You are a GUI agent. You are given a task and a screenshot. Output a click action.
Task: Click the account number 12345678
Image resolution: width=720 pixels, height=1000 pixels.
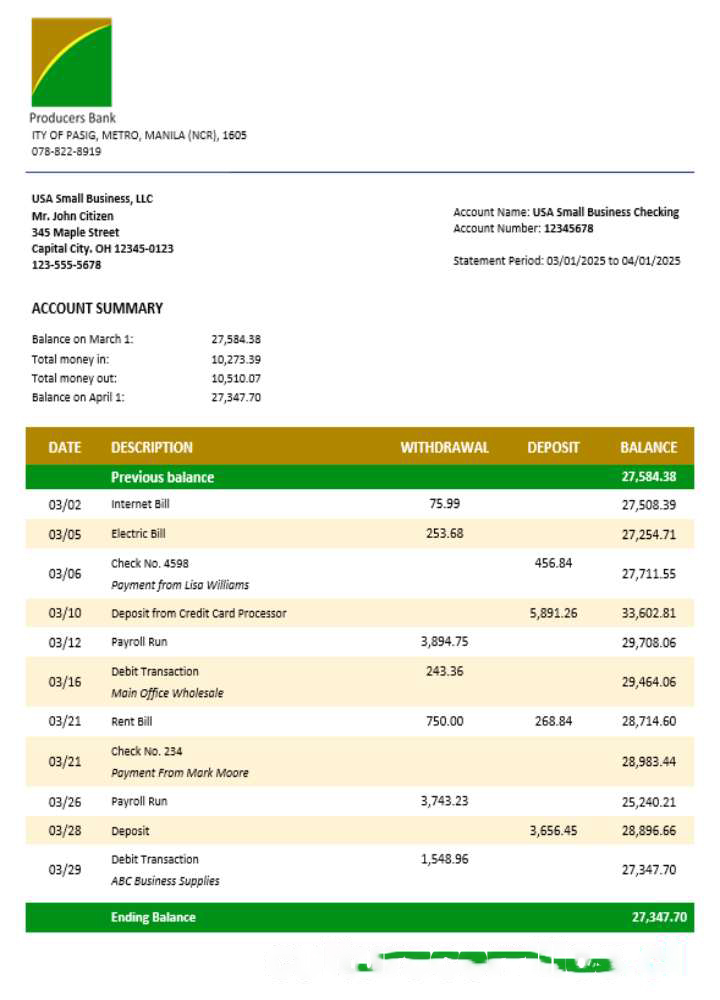[x=568, y=229]
